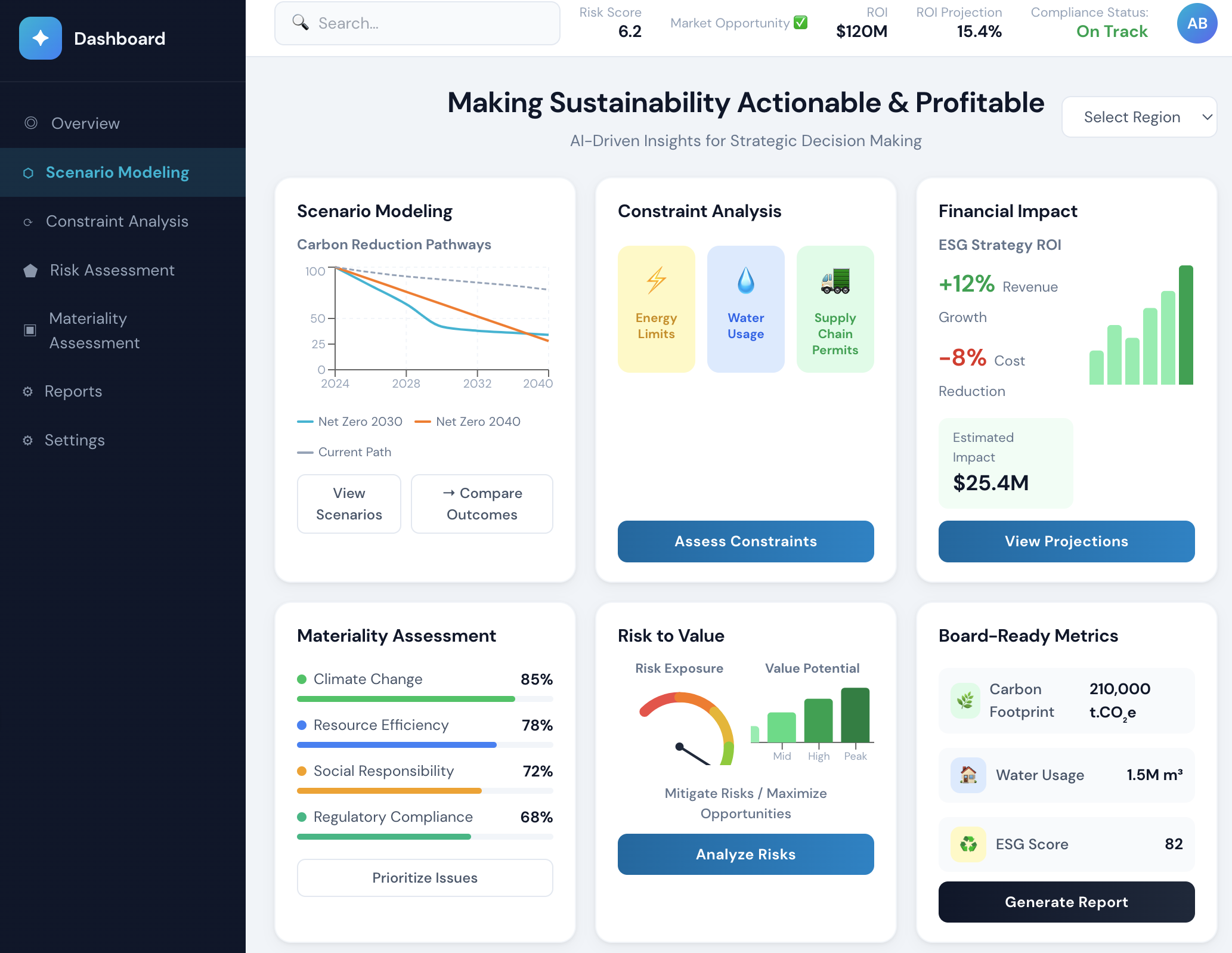Viewport: 1232px width, 953px height.
Task: Open Risk Assessment in the sidebar
Action: (x=112, y=270)
